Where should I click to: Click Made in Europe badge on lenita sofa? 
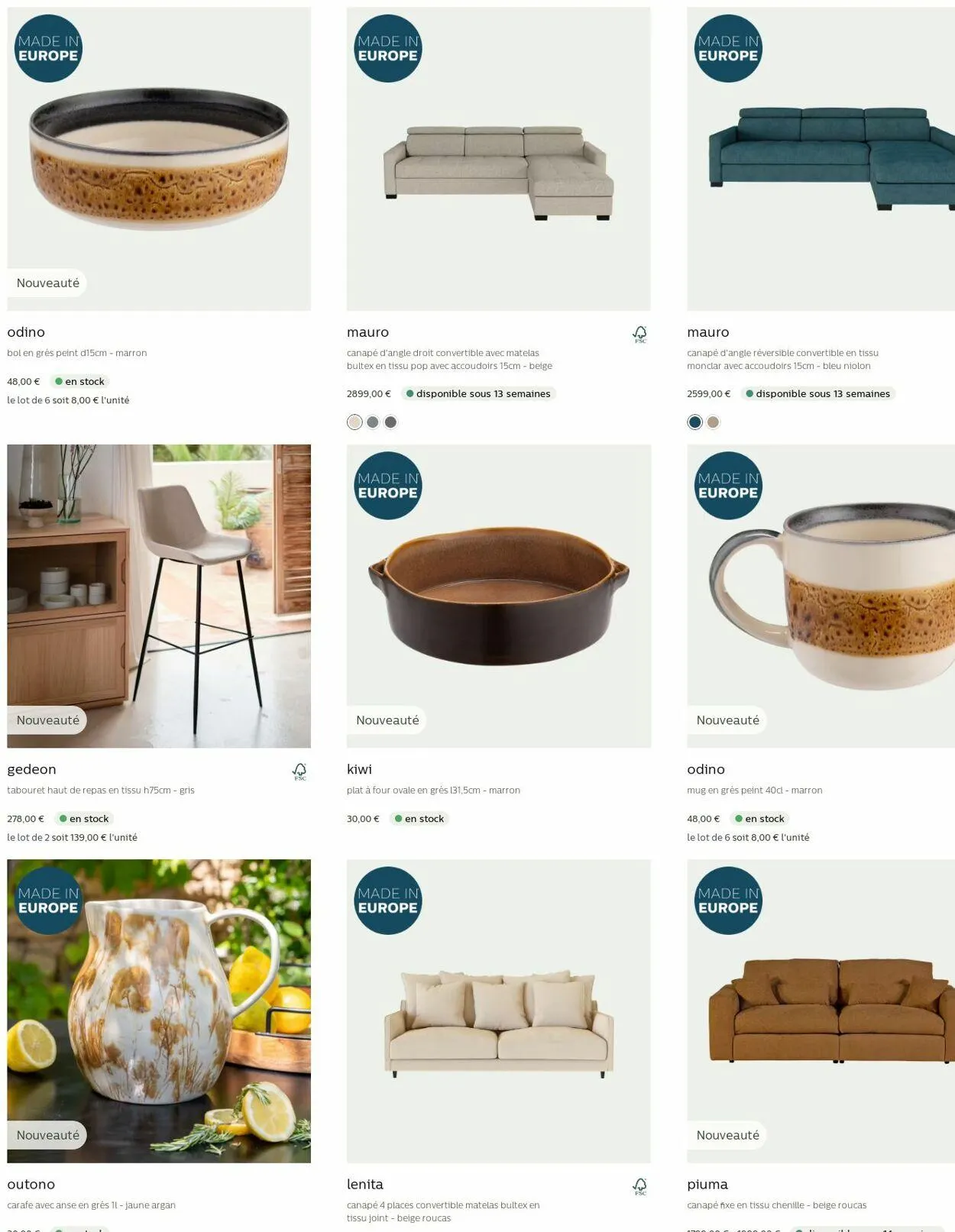(x=388, y=901)
